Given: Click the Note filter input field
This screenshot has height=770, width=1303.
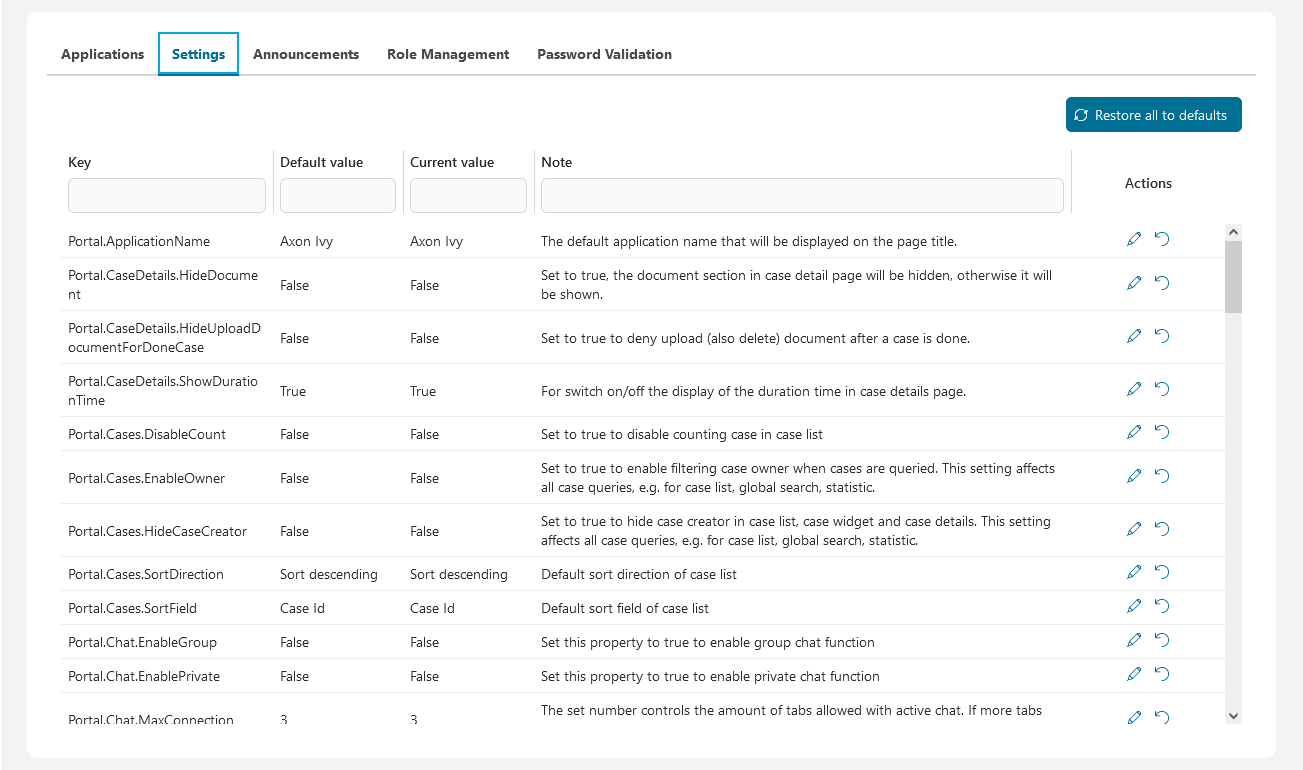Looking at the screenshot, I should (802, 196).
